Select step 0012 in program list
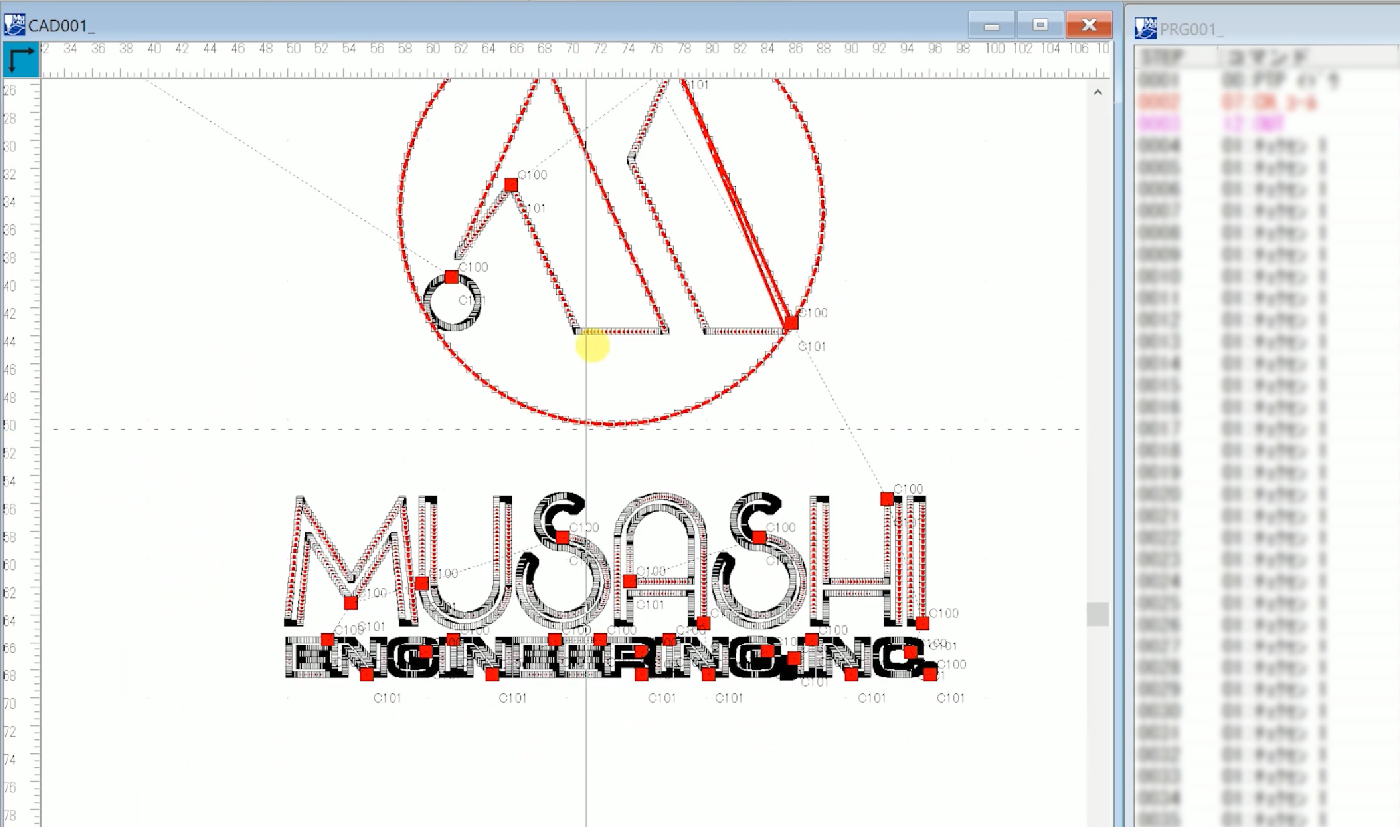 pyautogui.click(x=1267, y=320)
